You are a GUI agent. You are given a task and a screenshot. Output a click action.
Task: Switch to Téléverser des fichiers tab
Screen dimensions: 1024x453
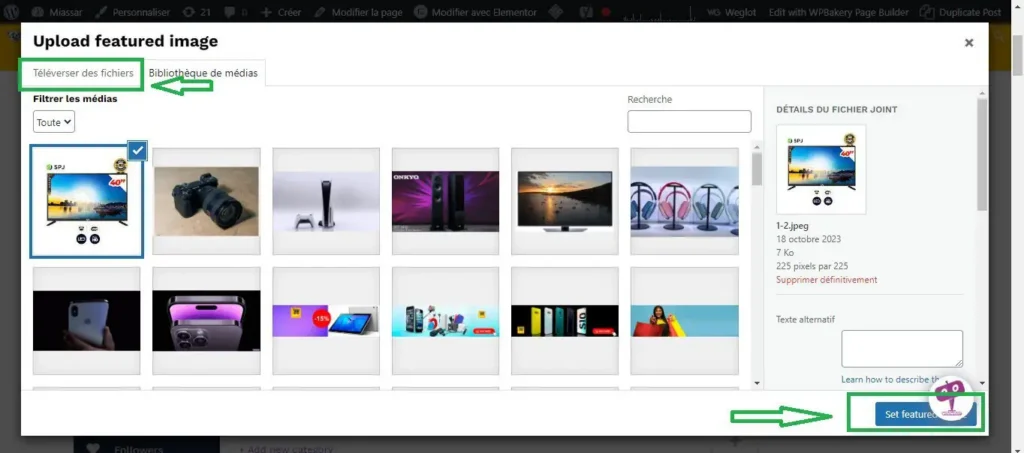pyautogui.click(x=83, y=73)
